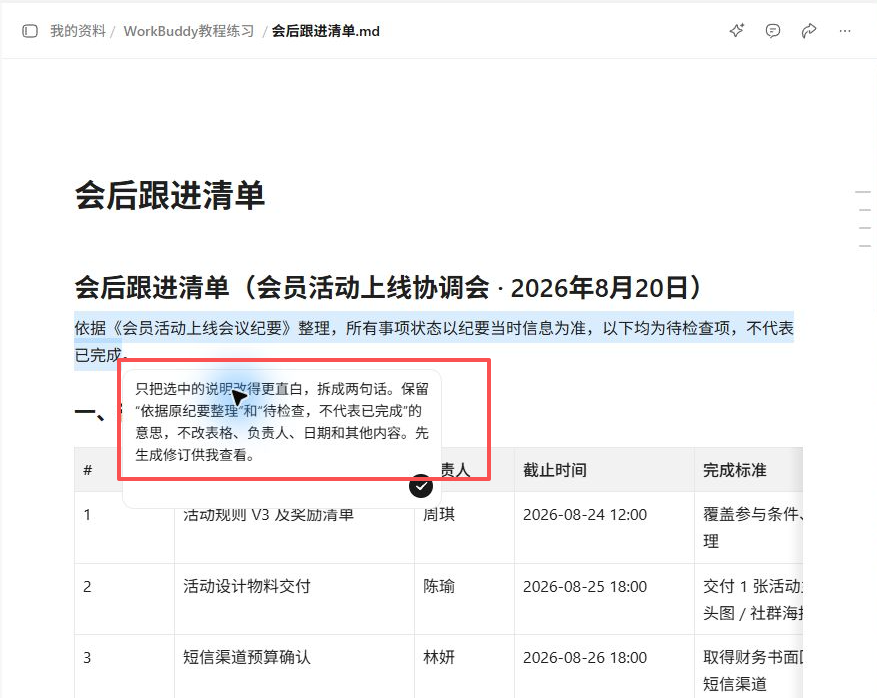Open the comments icon

tap(772, 31)
